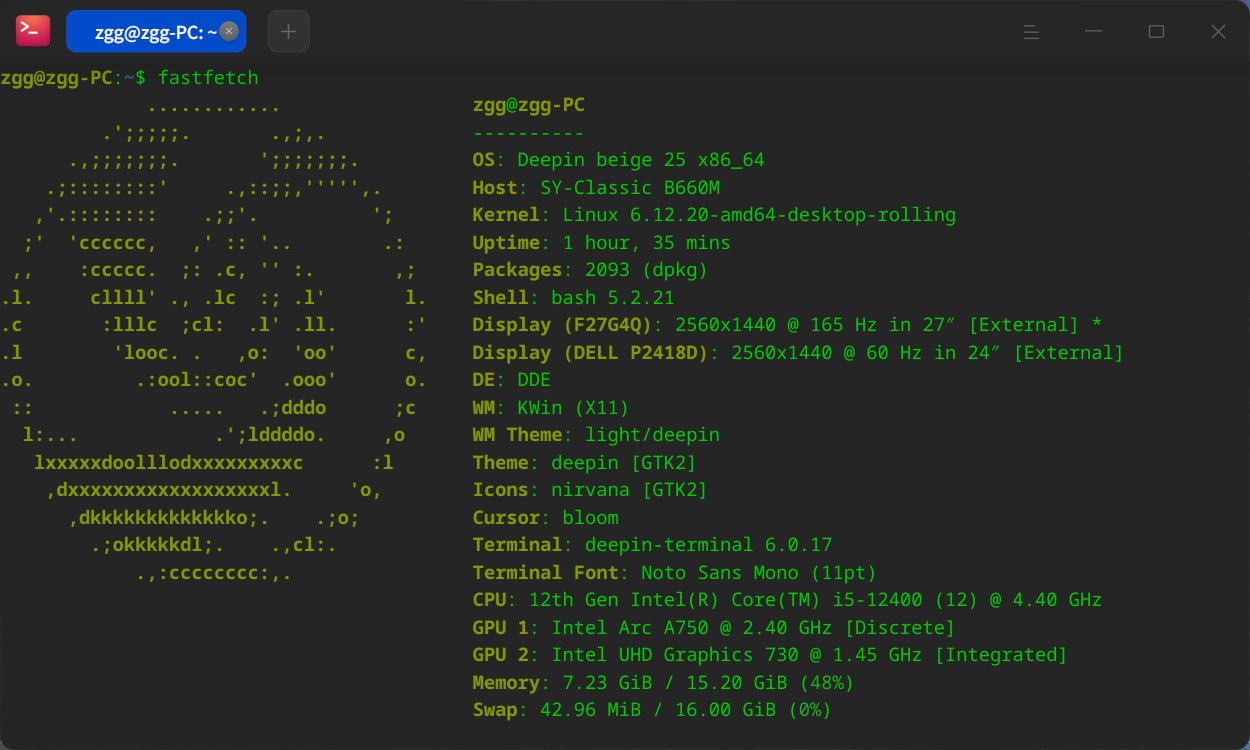
Task: Maximize the terminal window
Action: coord(1156,32)
